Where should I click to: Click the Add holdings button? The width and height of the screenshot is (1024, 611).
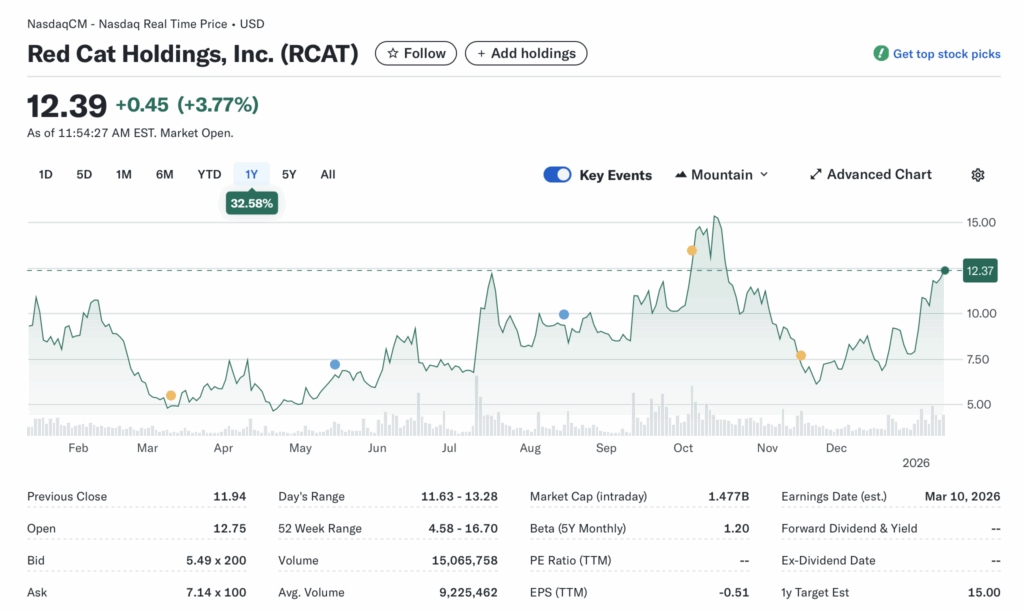pyautogui.click(x=526, y=53)
